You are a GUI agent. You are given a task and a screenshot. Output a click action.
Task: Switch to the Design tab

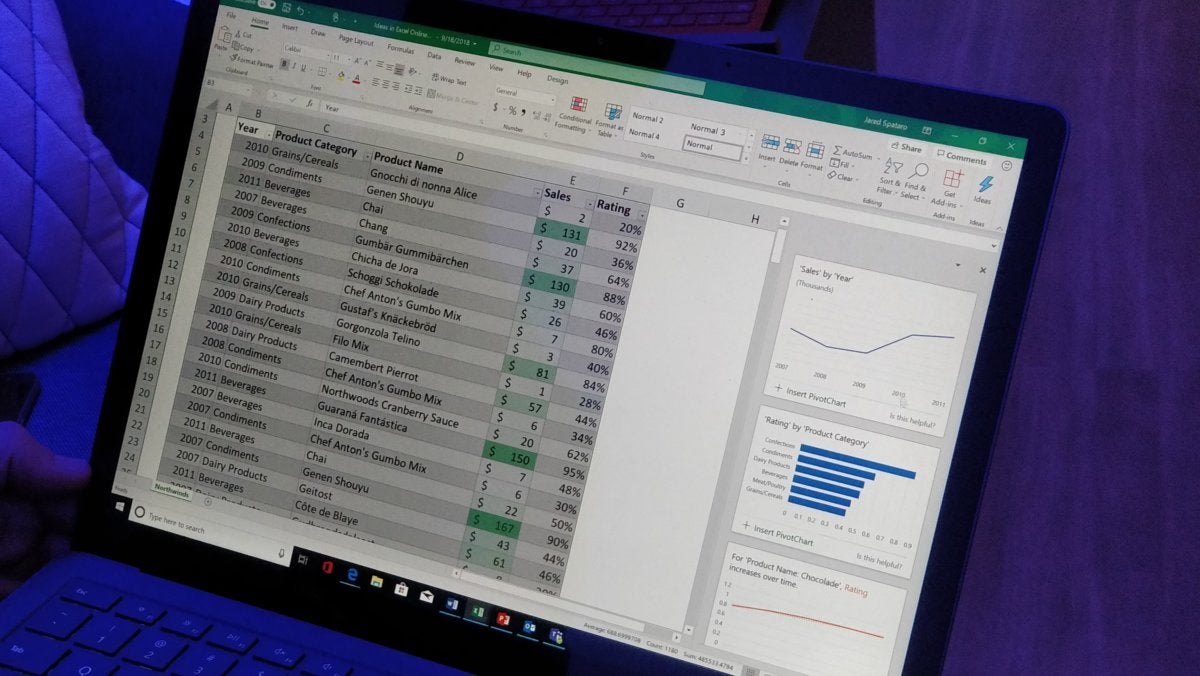557,80
